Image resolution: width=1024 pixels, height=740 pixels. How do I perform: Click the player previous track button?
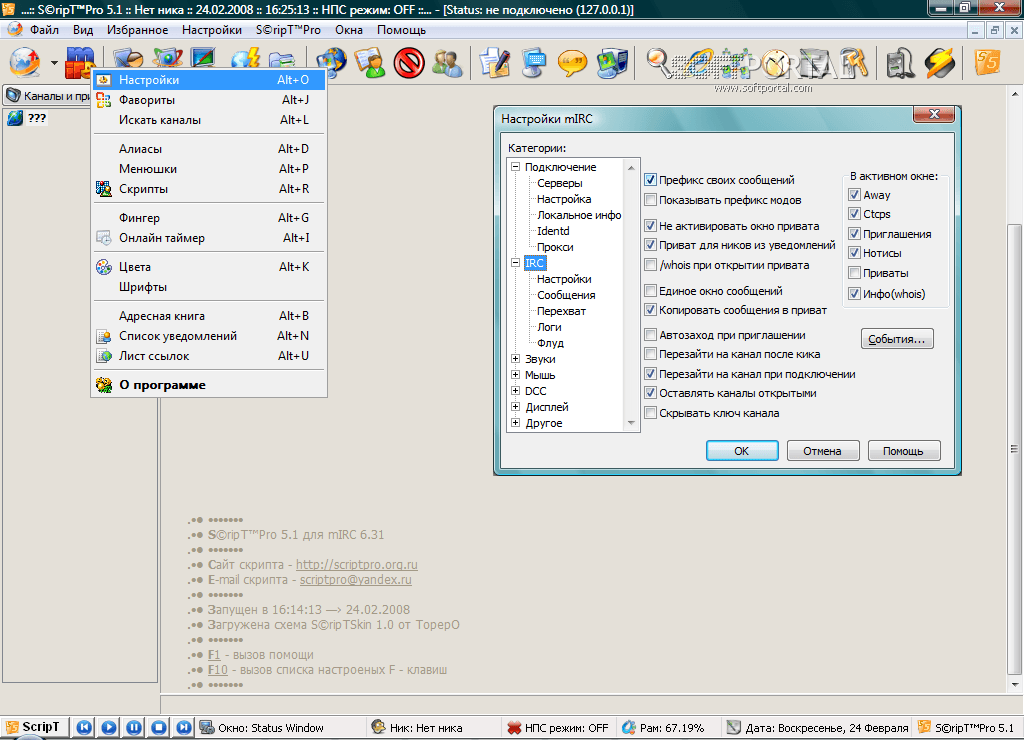click(x=84, y=727)
